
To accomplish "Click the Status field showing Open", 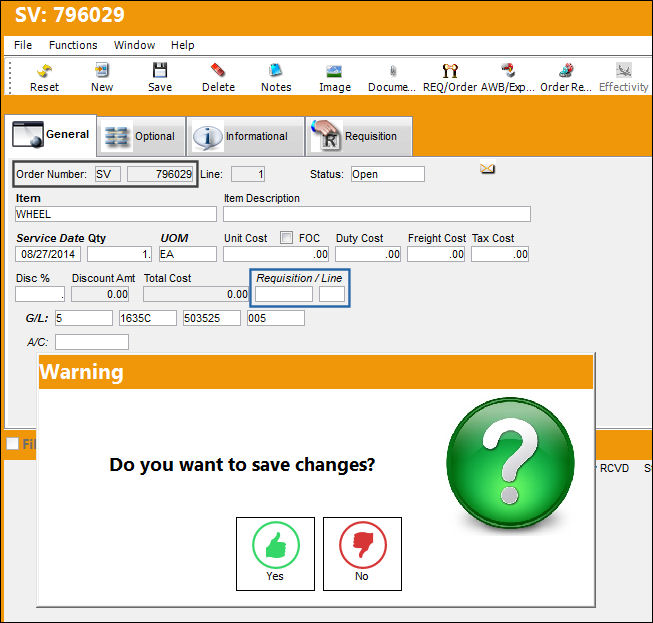I will [388, 174].
